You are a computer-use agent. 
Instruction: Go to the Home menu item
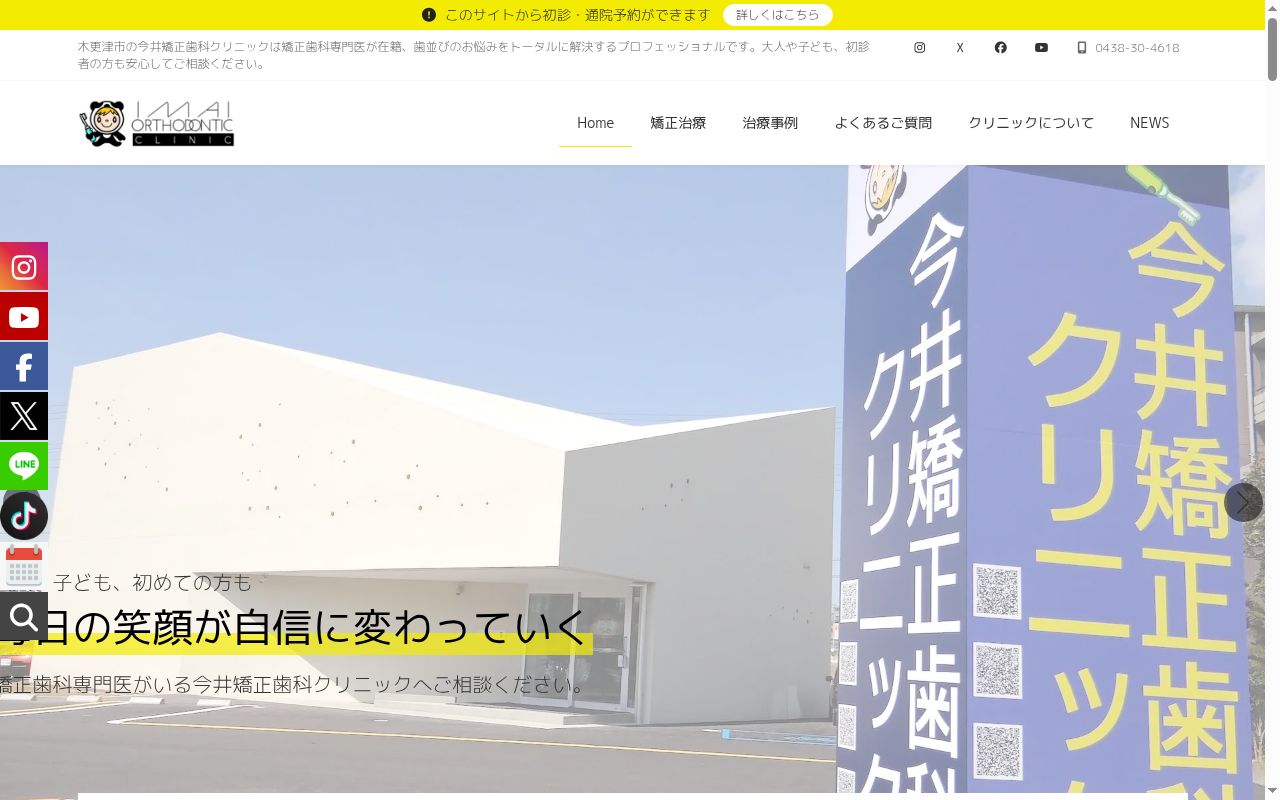(595, 123)
